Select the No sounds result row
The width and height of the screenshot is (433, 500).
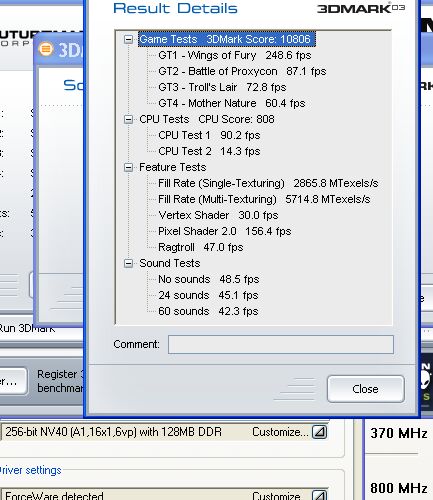pos(208,279)
